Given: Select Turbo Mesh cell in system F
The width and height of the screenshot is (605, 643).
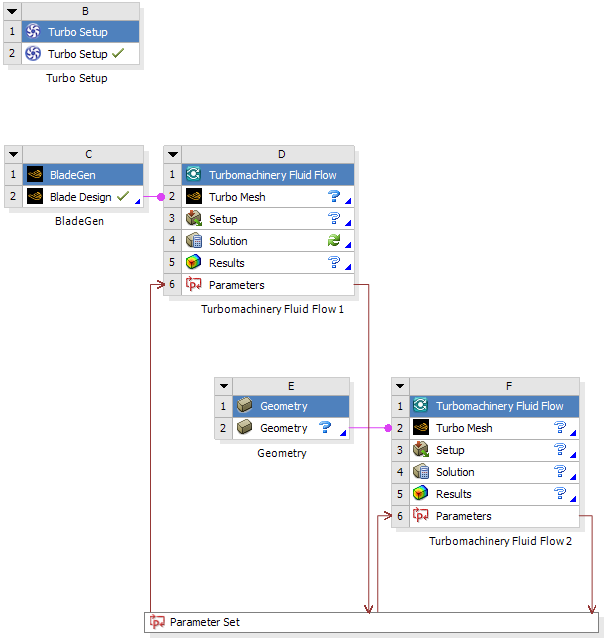Looking at the screenshot, I should 494,428.
